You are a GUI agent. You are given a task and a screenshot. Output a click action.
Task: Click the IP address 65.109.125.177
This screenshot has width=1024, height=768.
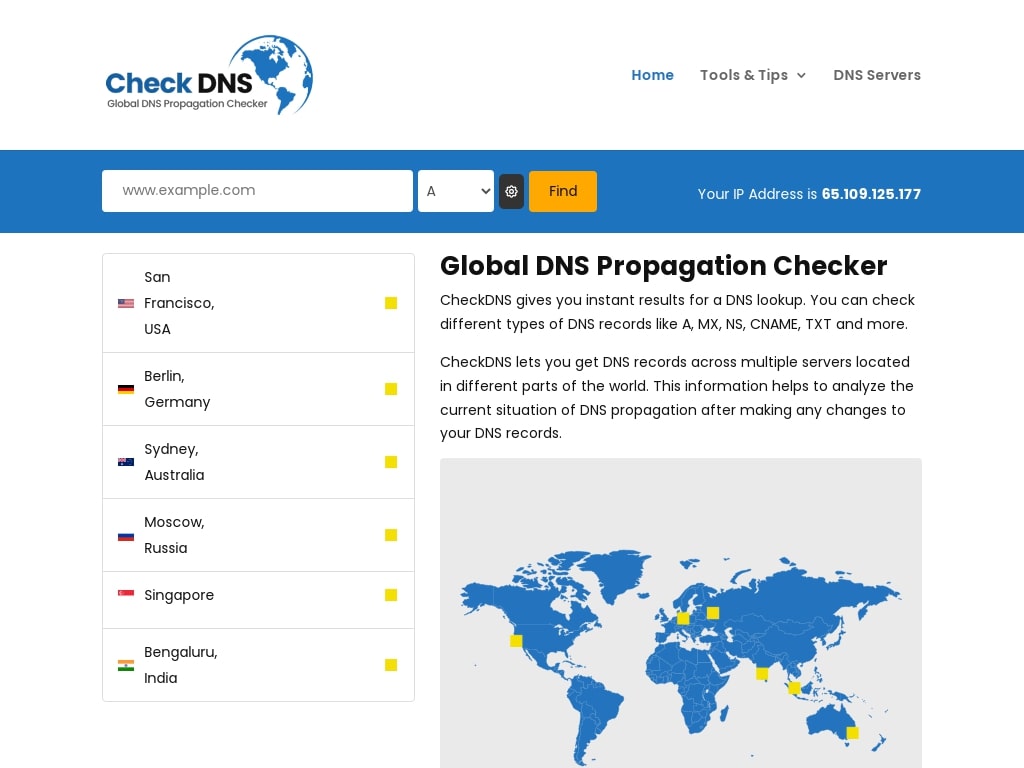(871, 194)
